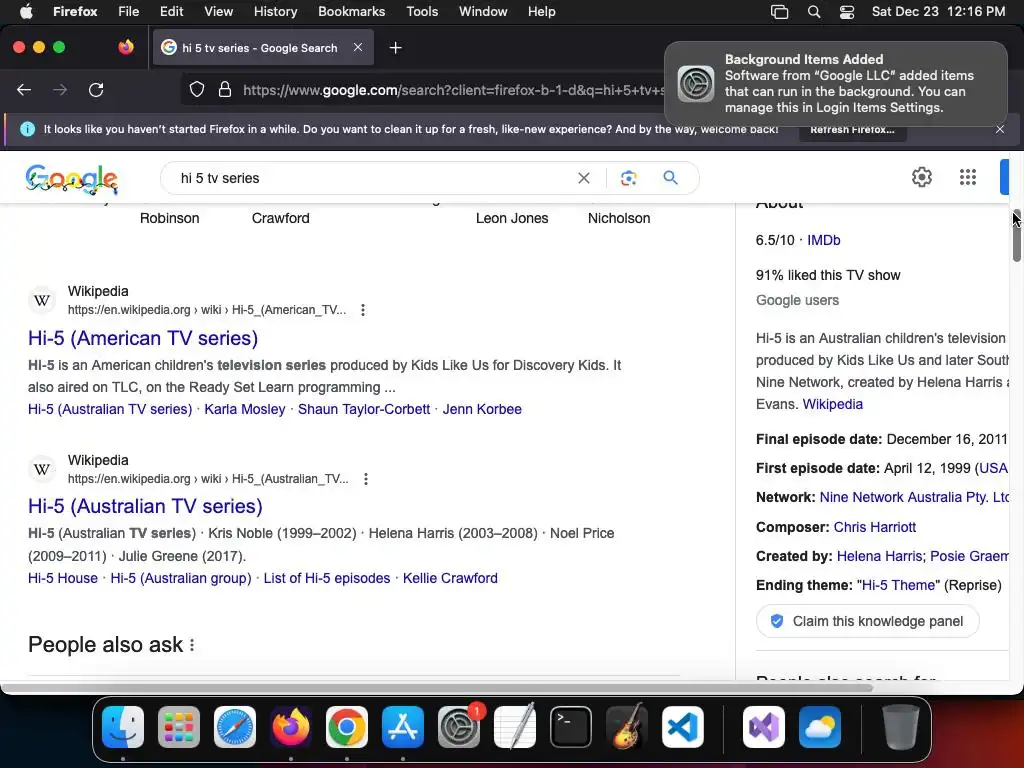Screen dimensions: 1024x768
Task: Clear the Google search box text
Action: pos(584,178)
